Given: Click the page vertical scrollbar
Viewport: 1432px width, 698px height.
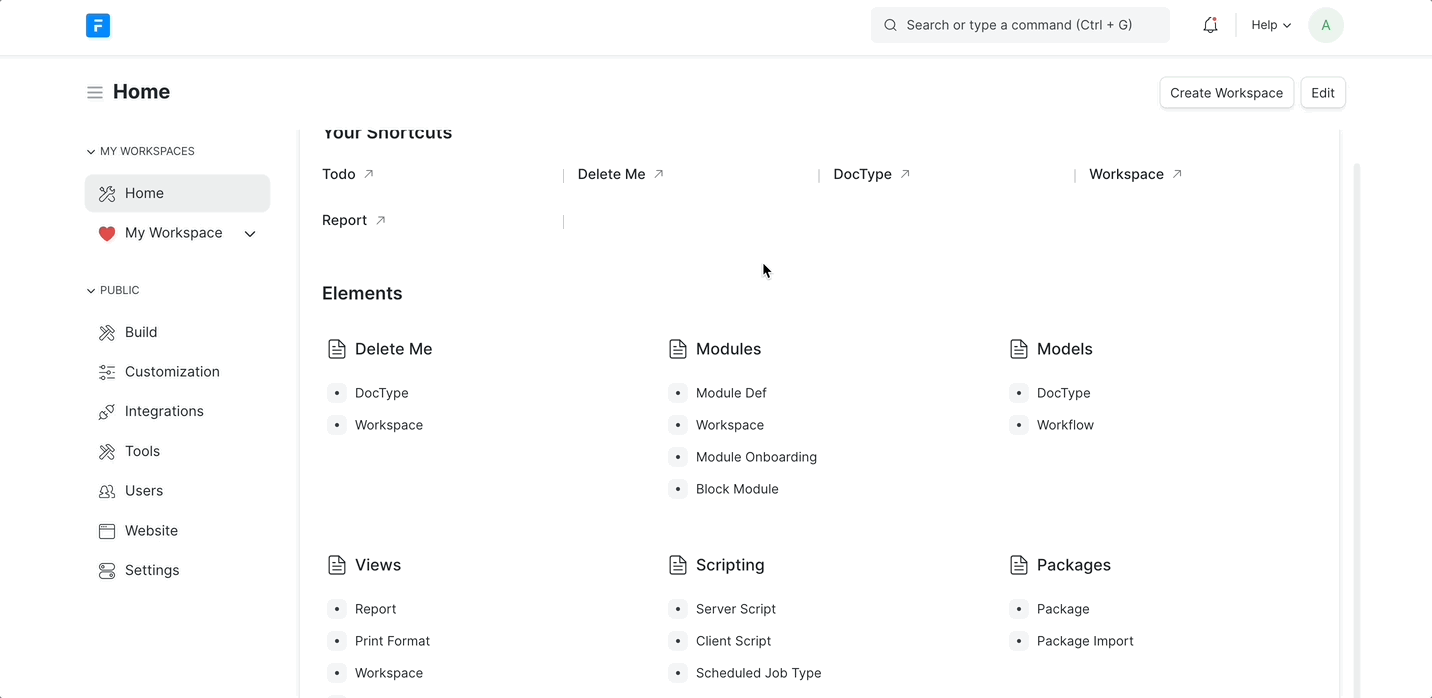Looking at the screenshot, I should (x=1356, y=430).
